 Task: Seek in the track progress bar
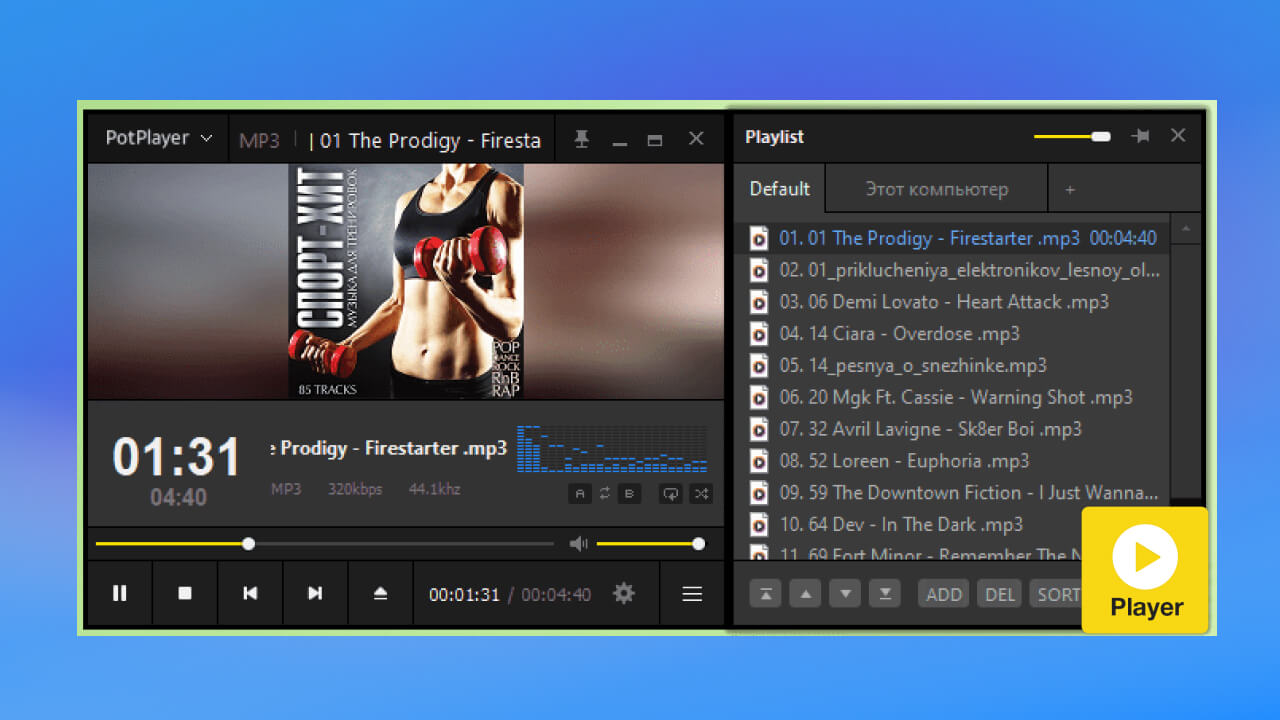tap(324, 544)
